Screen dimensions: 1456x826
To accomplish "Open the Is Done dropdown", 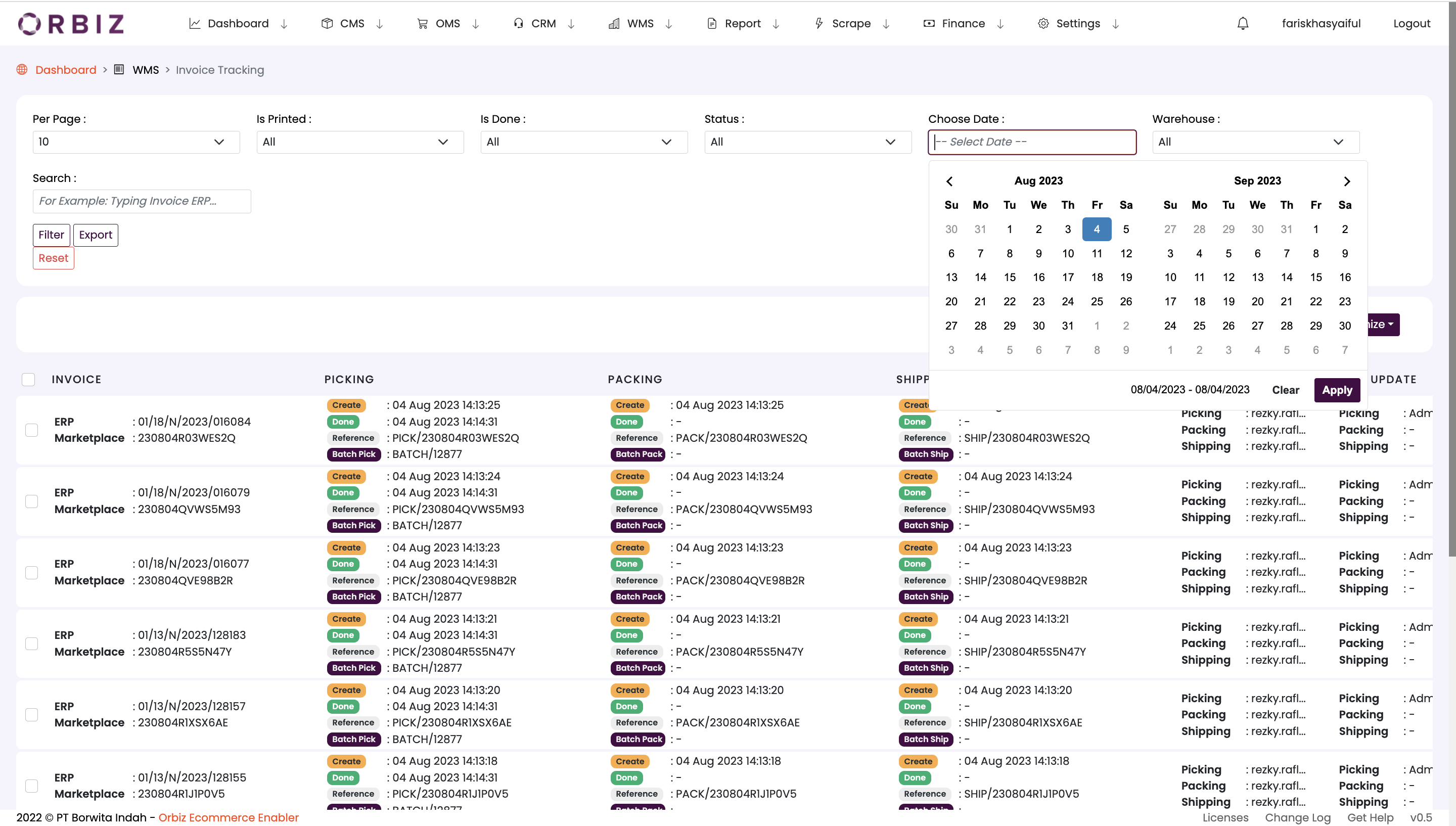I will coord(583,143).
